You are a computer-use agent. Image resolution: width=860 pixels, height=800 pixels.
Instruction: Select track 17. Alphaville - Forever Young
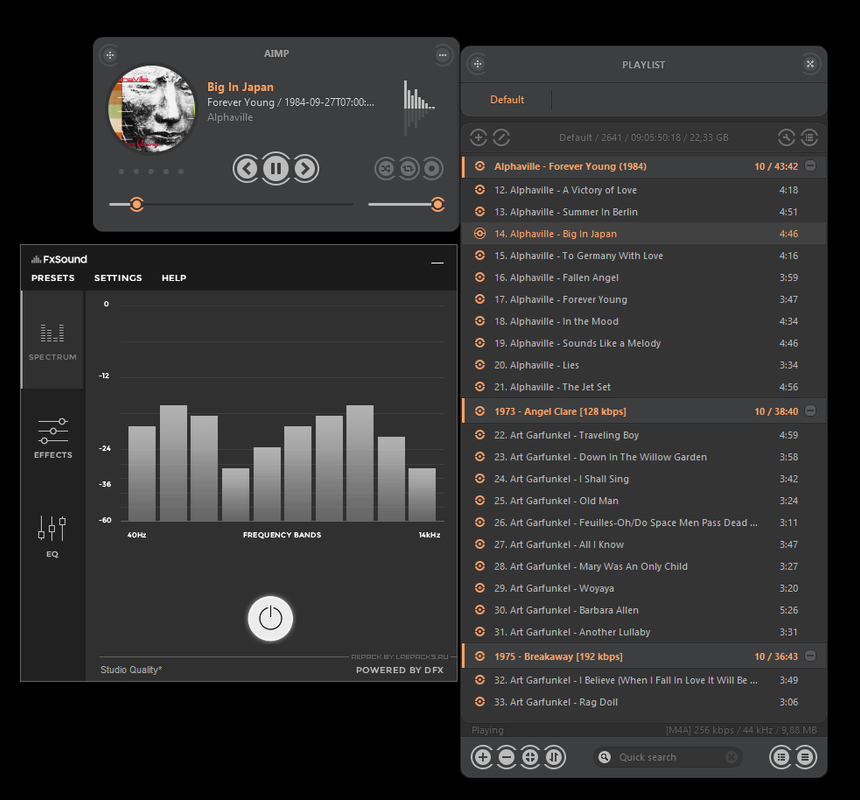click(x=644, y=299)
